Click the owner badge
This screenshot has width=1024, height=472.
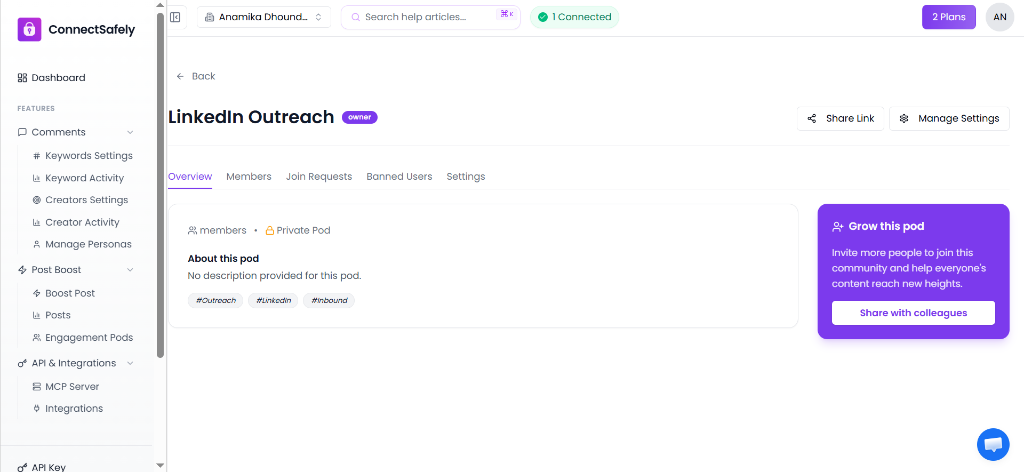tap(360, 118)
